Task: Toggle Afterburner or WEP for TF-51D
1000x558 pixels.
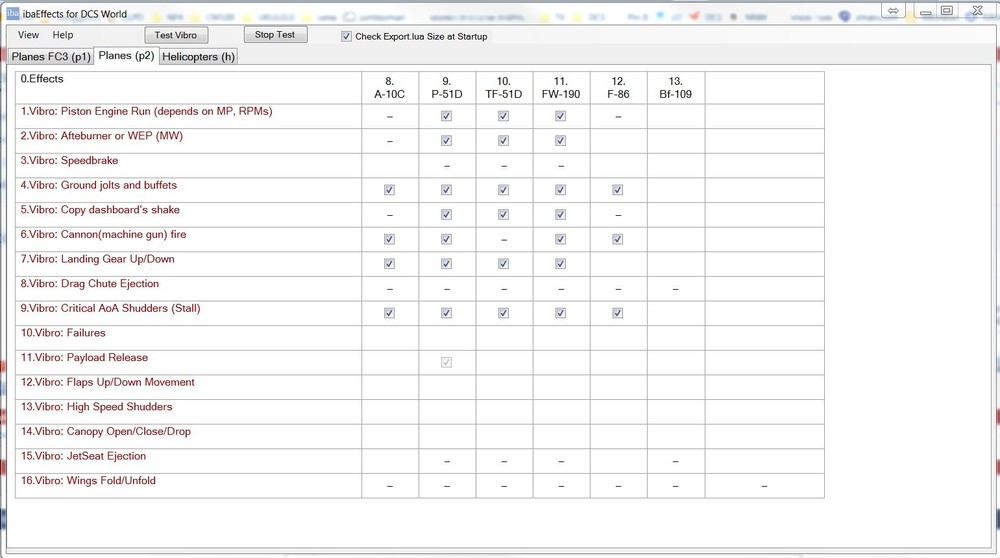Action: click(503, 140)
